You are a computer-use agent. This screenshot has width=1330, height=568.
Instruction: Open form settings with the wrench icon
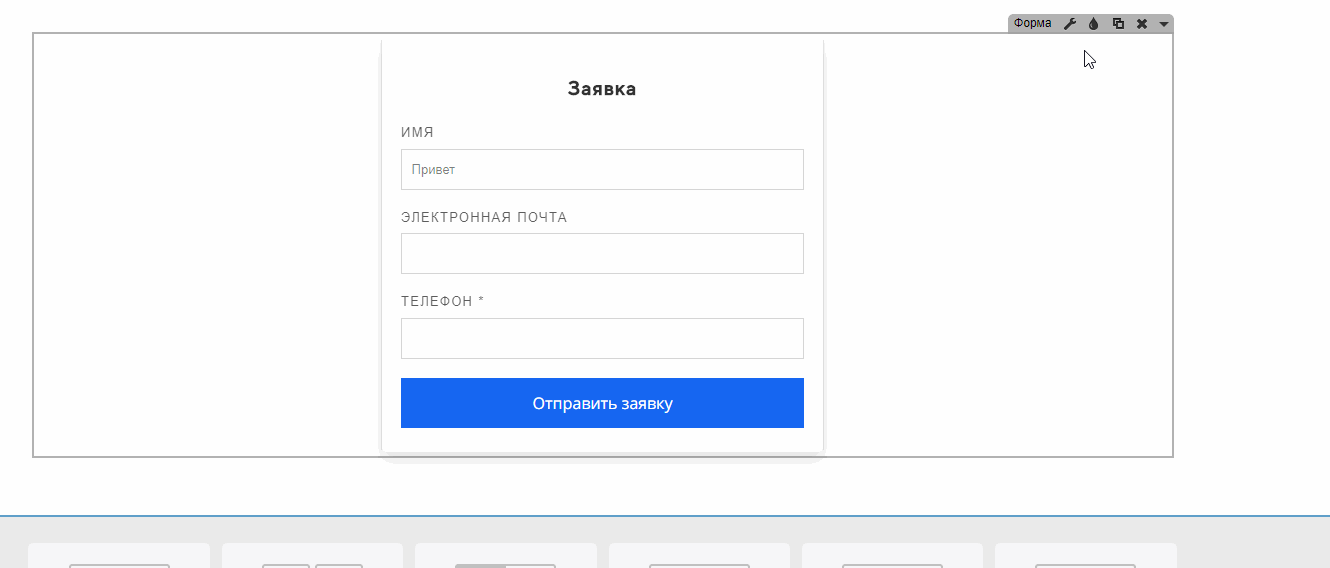pyautogui.click(x=1069, y=24)
